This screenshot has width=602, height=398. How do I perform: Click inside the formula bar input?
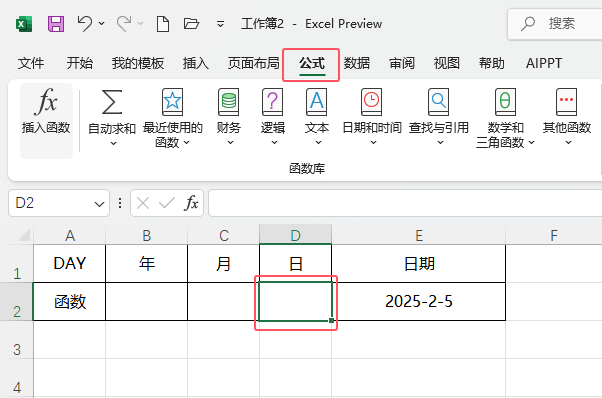[405, 203]
